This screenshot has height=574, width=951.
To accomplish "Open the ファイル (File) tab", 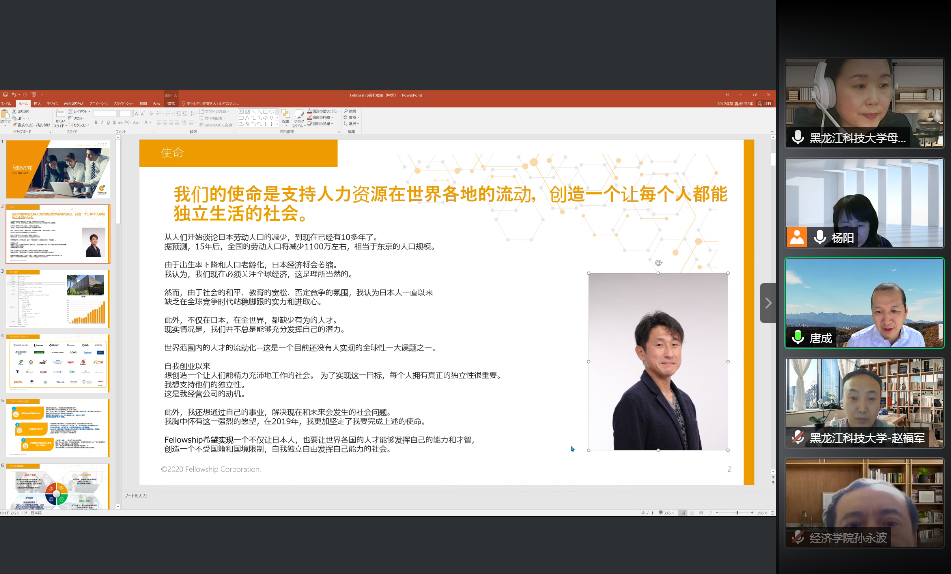I will [6, 103].
